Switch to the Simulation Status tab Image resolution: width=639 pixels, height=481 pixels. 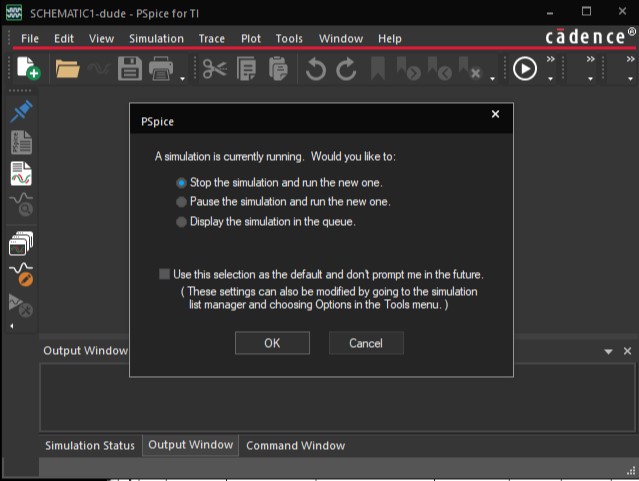click(90, 446)
